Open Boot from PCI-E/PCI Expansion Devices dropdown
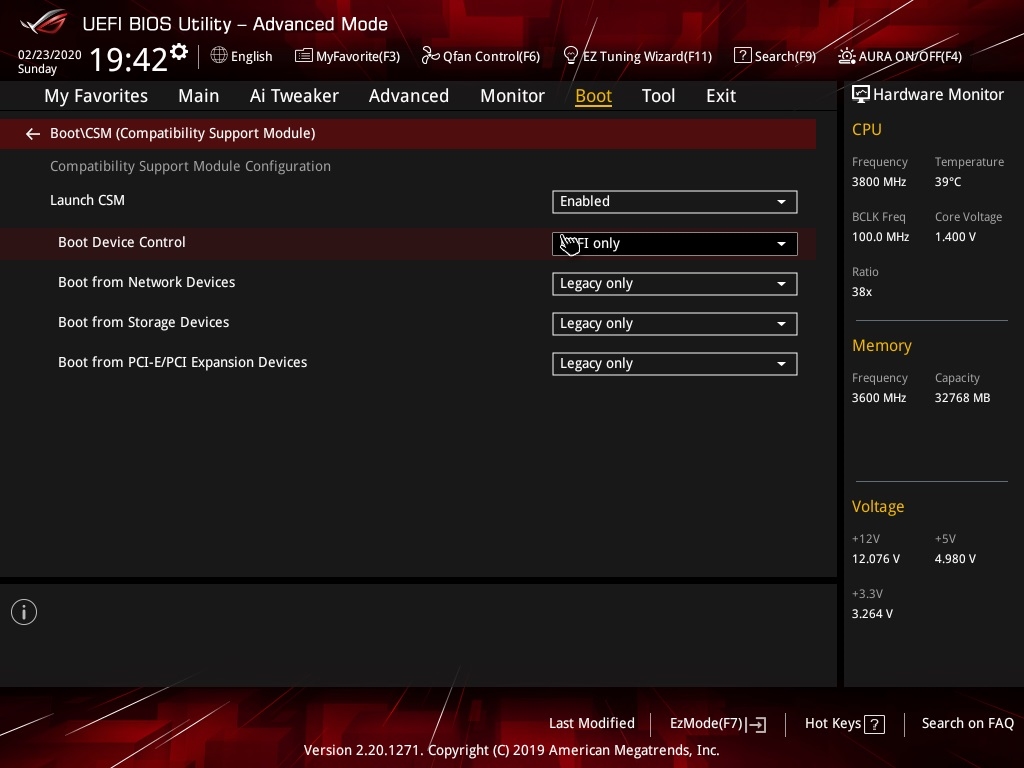This screenshot has width=1024, height=768. point(675,364)
